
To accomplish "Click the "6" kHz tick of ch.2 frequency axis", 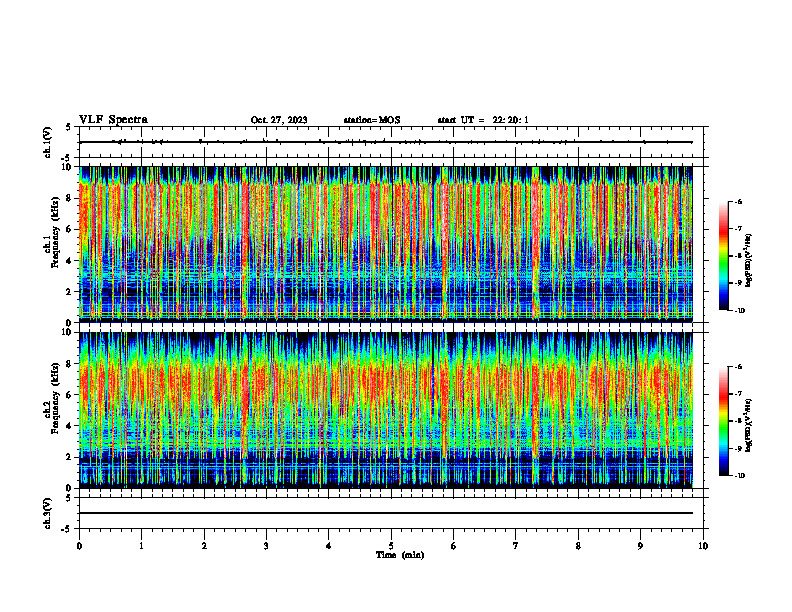I will pyautogui.click(x=70, y=395).
